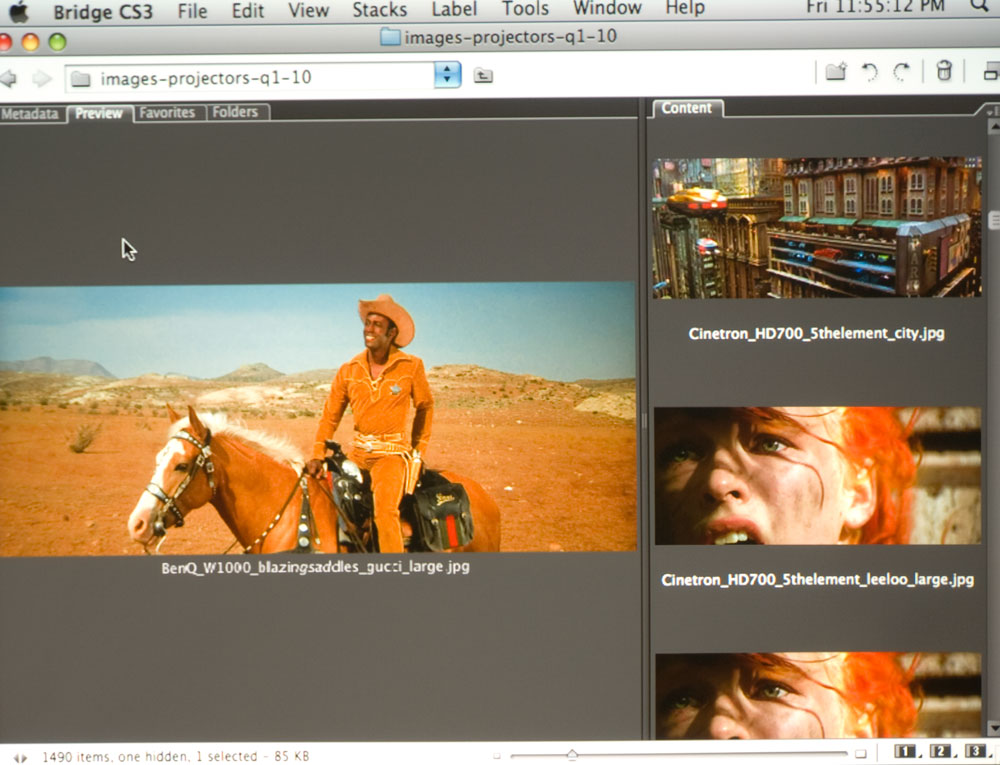Switch to compact mode
Viewport: 1000px width, 765px height.
tap(991, 71)
